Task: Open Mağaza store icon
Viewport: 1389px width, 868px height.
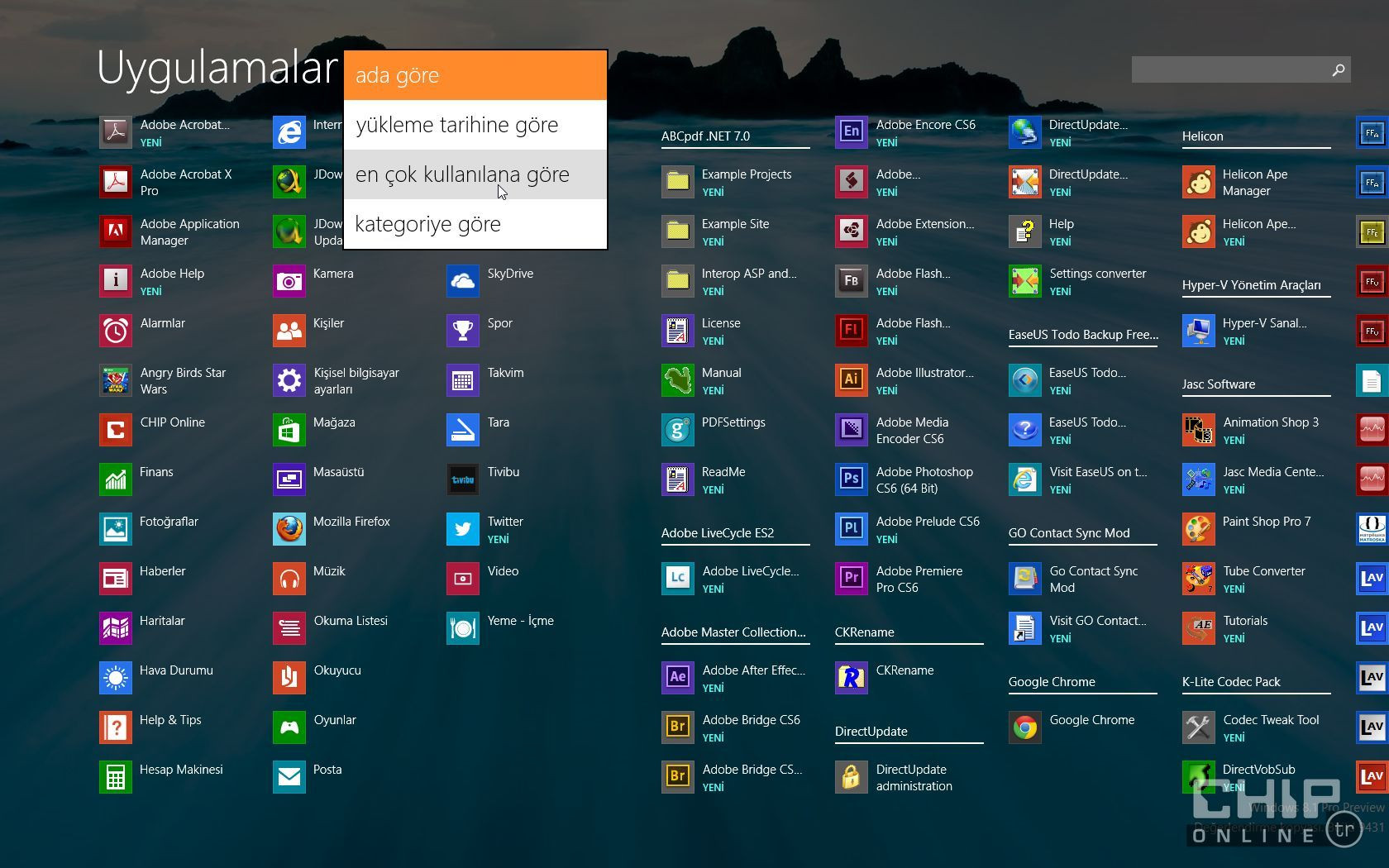Action: (x=289, y=430)
